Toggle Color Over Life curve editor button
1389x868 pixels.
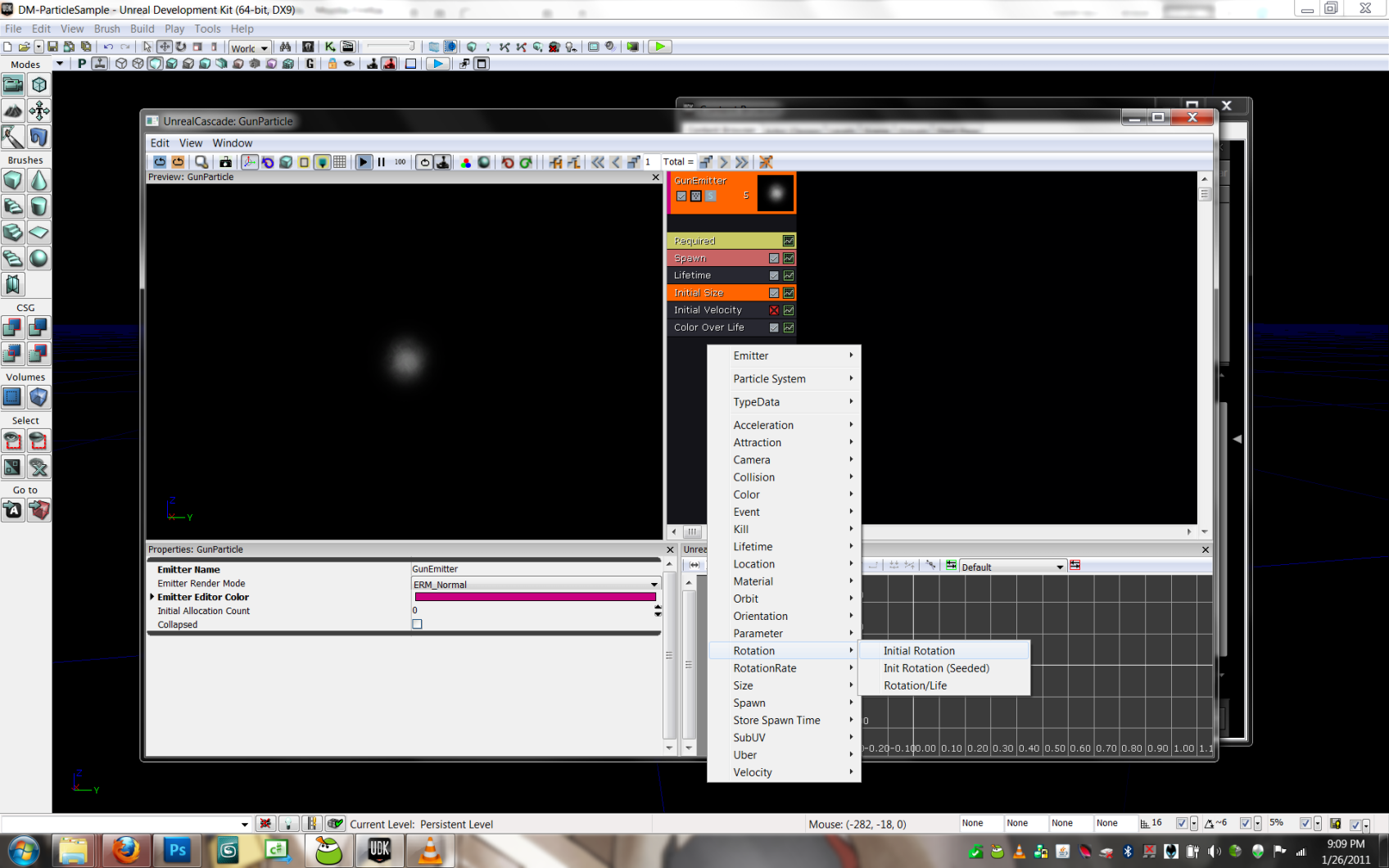click(789, 328)
